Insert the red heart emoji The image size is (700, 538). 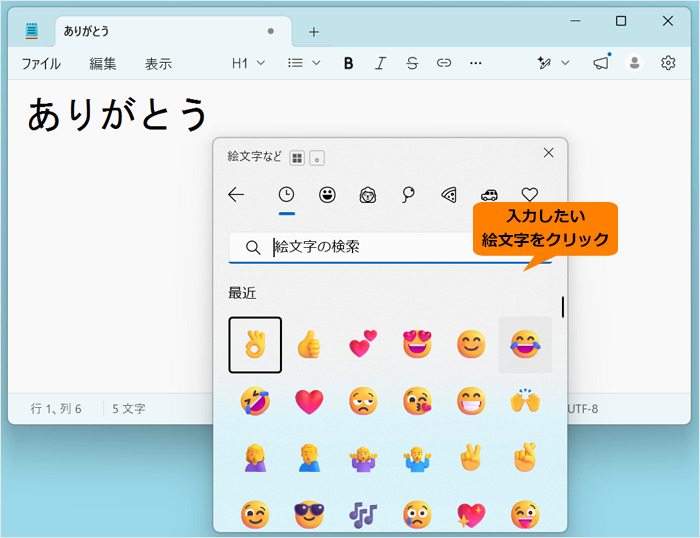[x=309, y=401]
